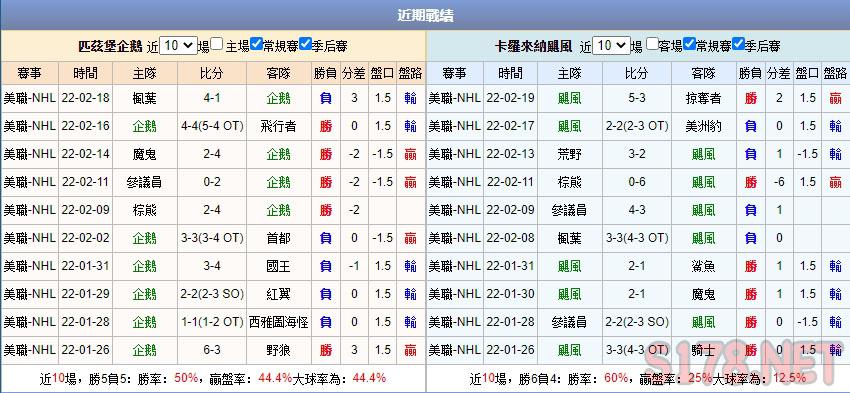This screenshot has width=850, height=393.
Task: Open 美洲豹 away team link
Action: 704,126
